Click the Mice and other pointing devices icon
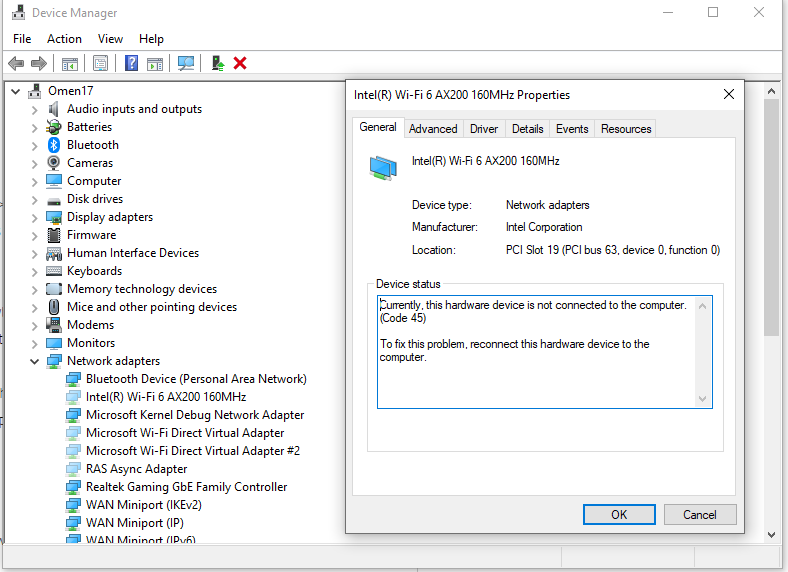This screenshot has height=572, width=788. 54,307
